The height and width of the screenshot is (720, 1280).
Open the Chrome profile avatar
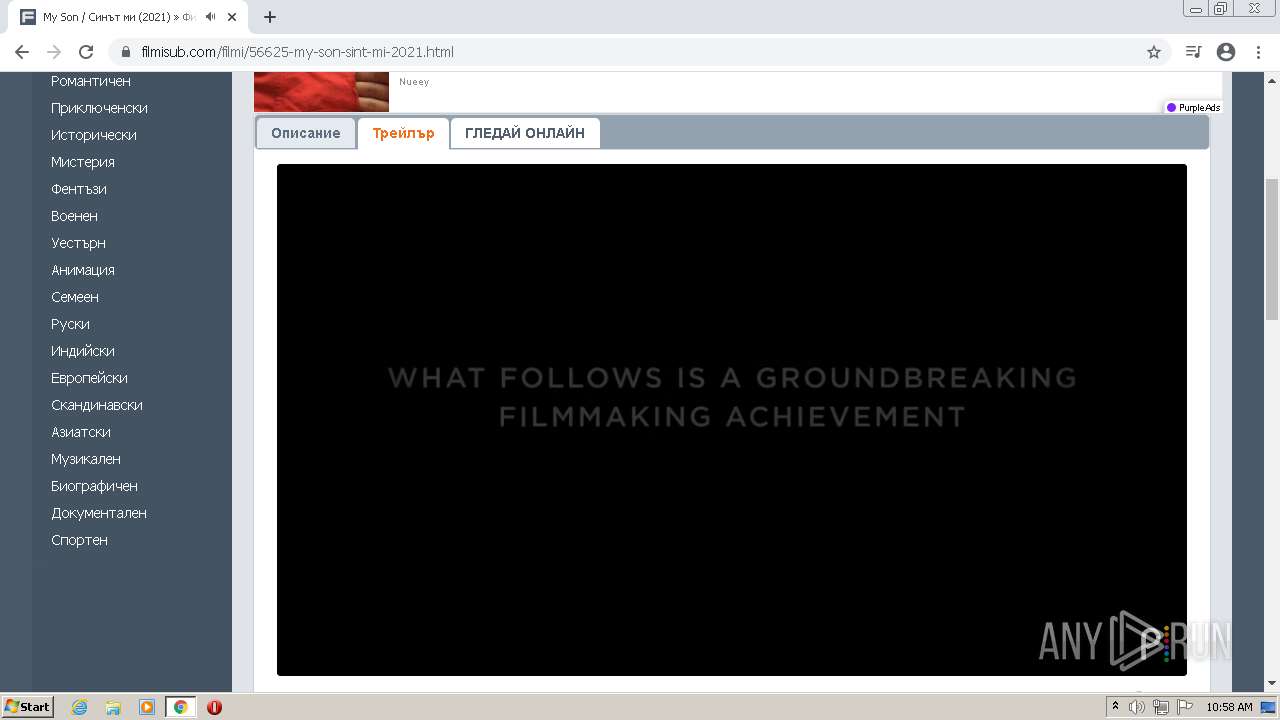click(1226, 52)
